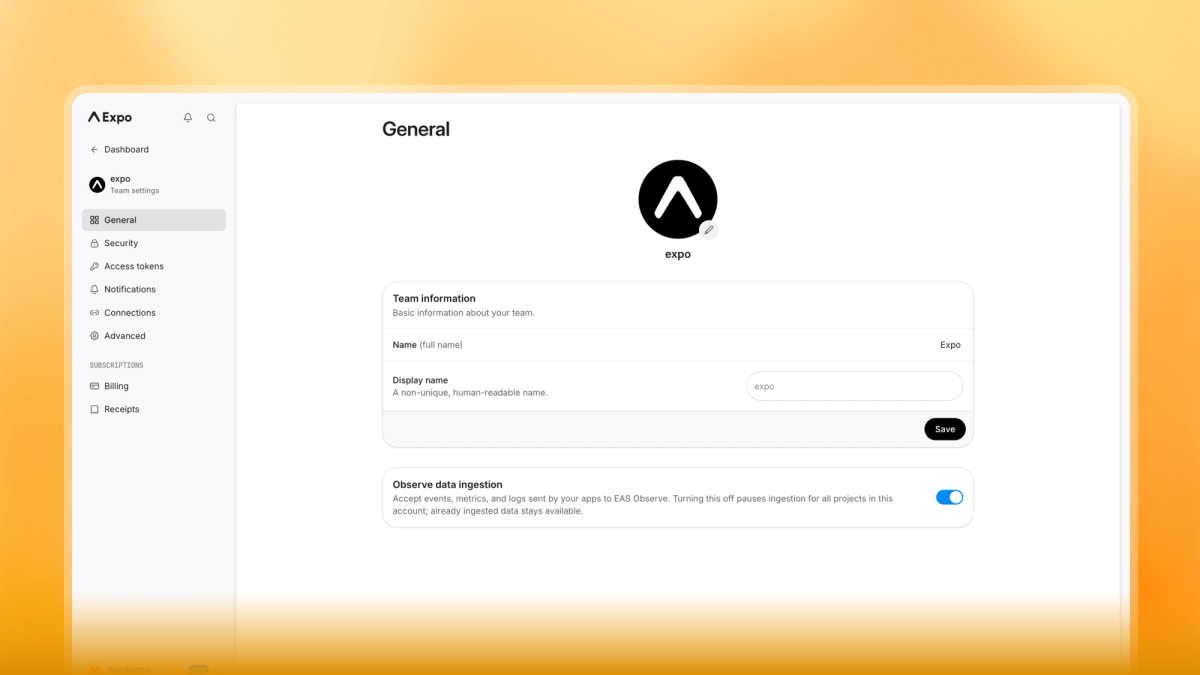Open the Billing page
The width and height of the screenshot is (1200, 675).
pyautogui.click(x=154, y=386)
